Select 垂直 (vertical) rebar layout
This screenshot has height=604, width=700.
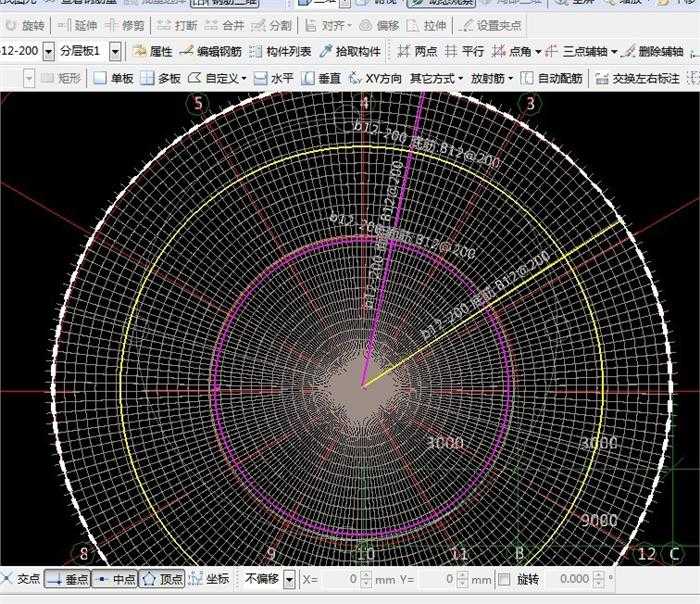(x=321, y=79)
